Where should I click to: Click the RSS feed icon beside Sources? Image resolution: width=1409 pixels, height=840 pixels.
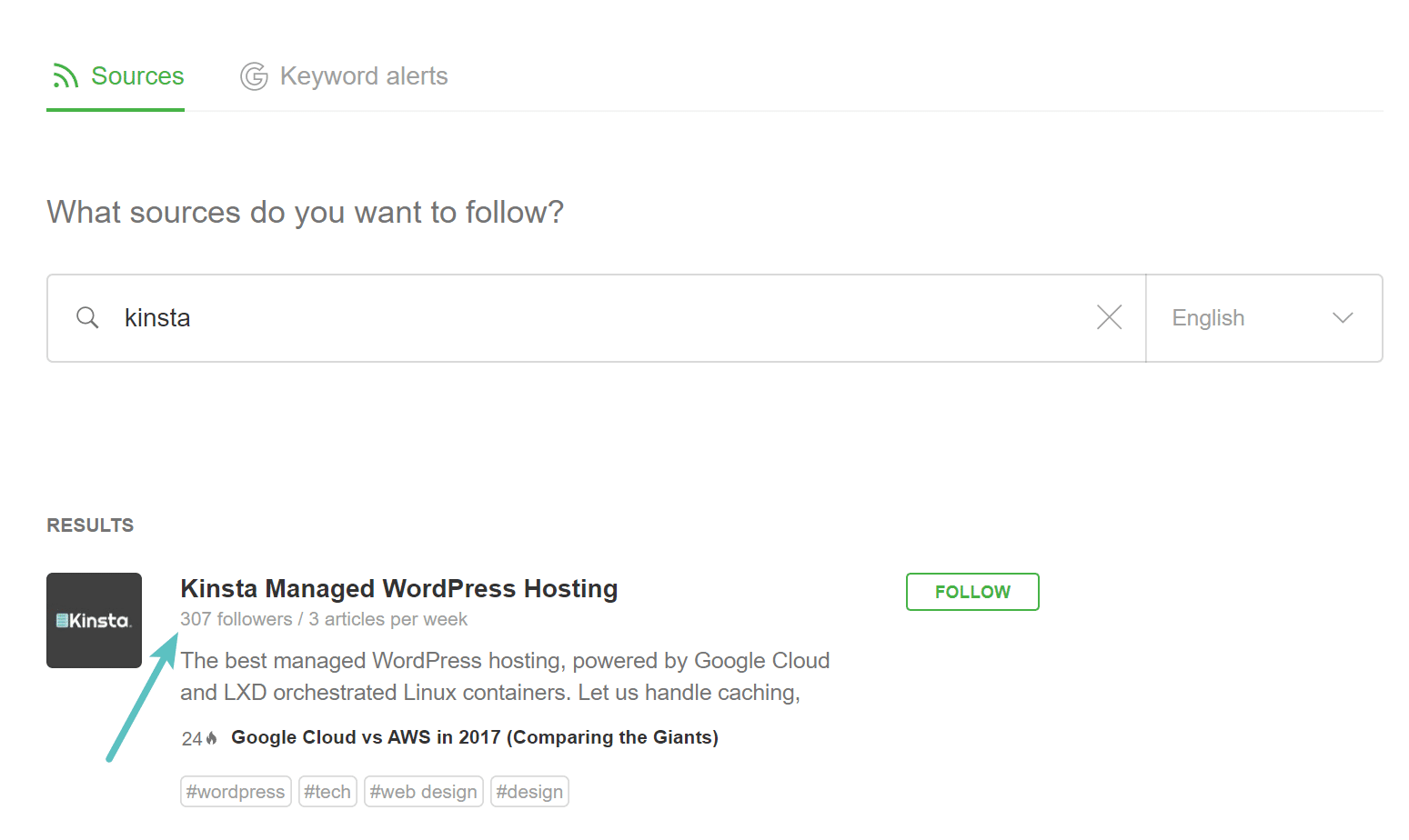pyautogui.click(x=65, y=76)
